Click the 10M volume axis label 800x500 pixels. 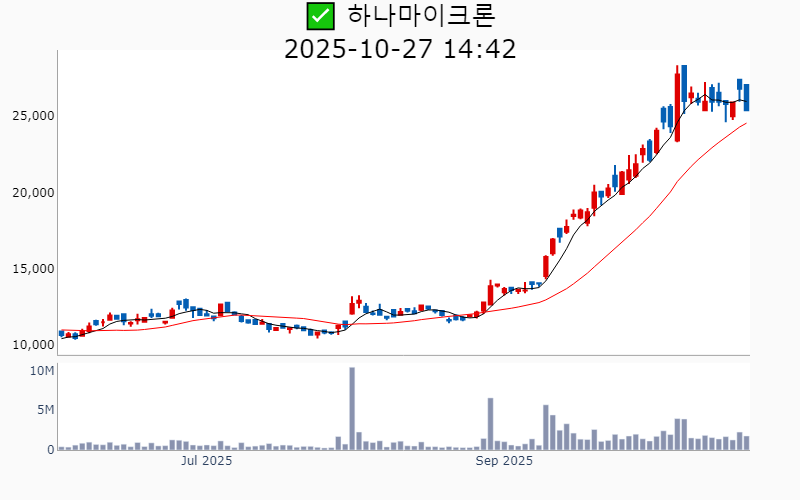tap(42, 371)
